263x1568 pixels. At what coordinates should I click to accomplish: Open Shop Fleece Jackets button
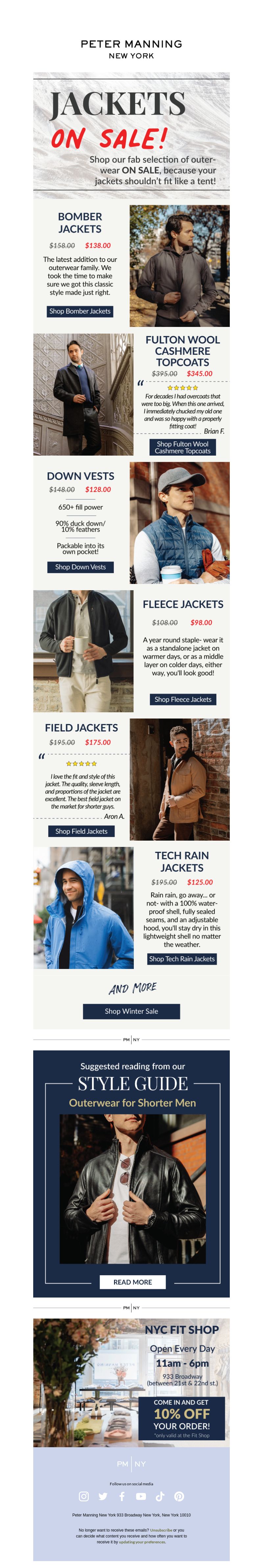[182, 699]
